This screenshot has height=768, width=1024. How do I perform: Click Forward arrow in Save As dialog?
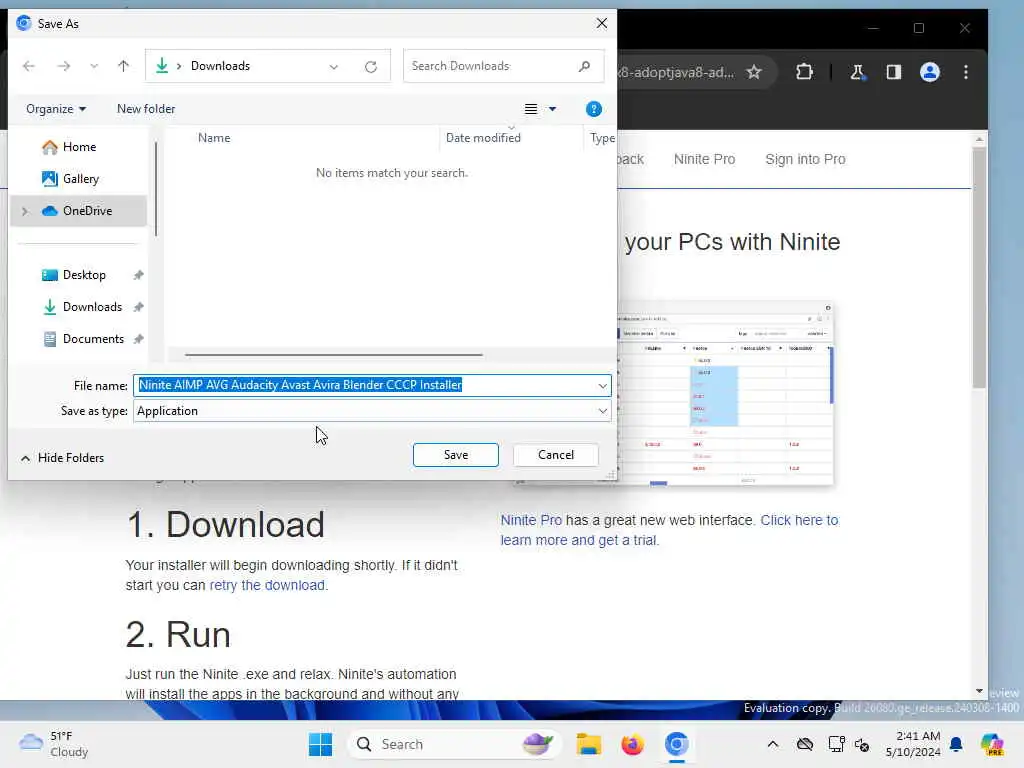pos(63,66)
